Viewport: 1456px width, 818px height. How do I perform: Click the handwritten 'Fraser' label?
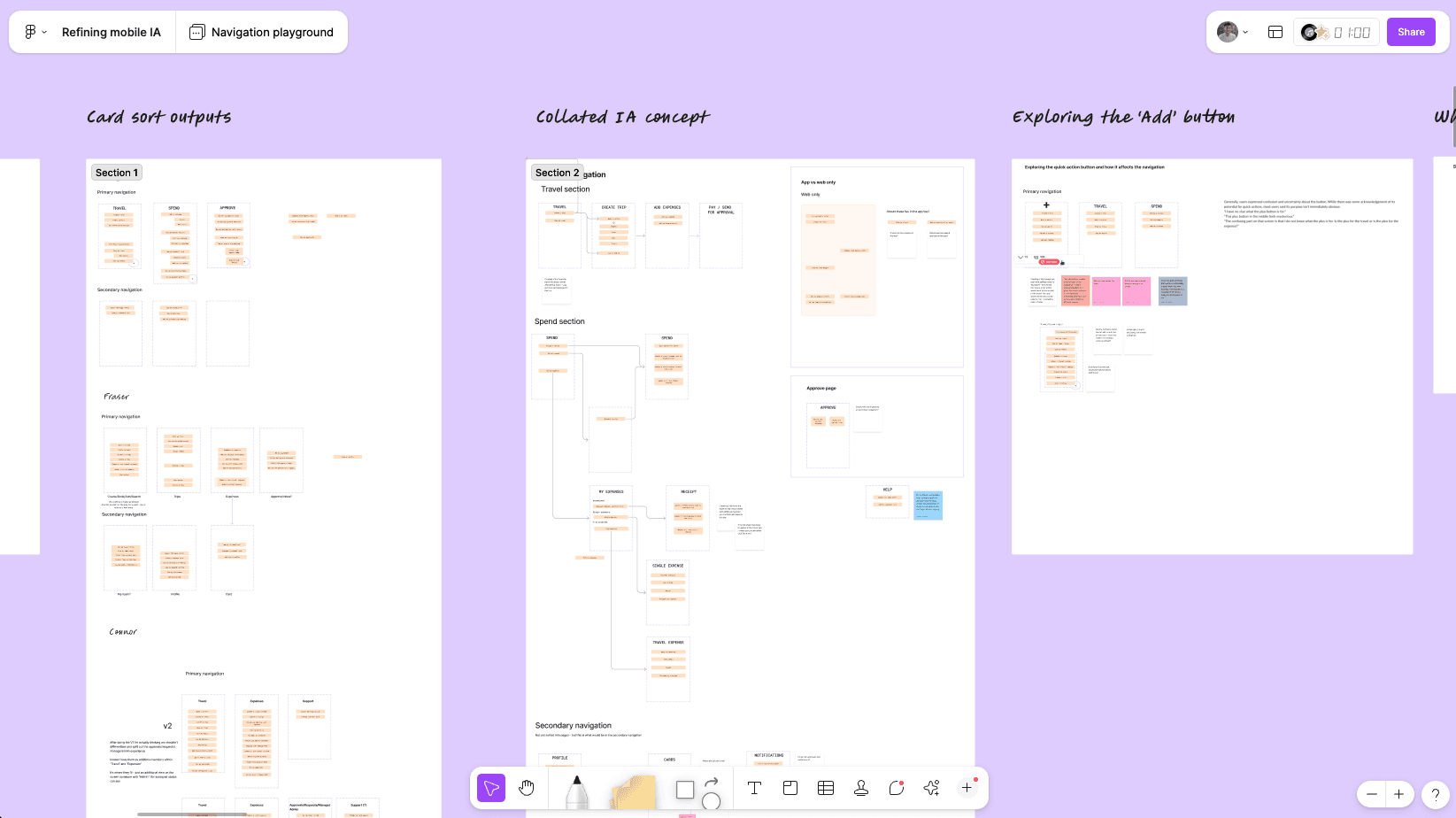116,397
